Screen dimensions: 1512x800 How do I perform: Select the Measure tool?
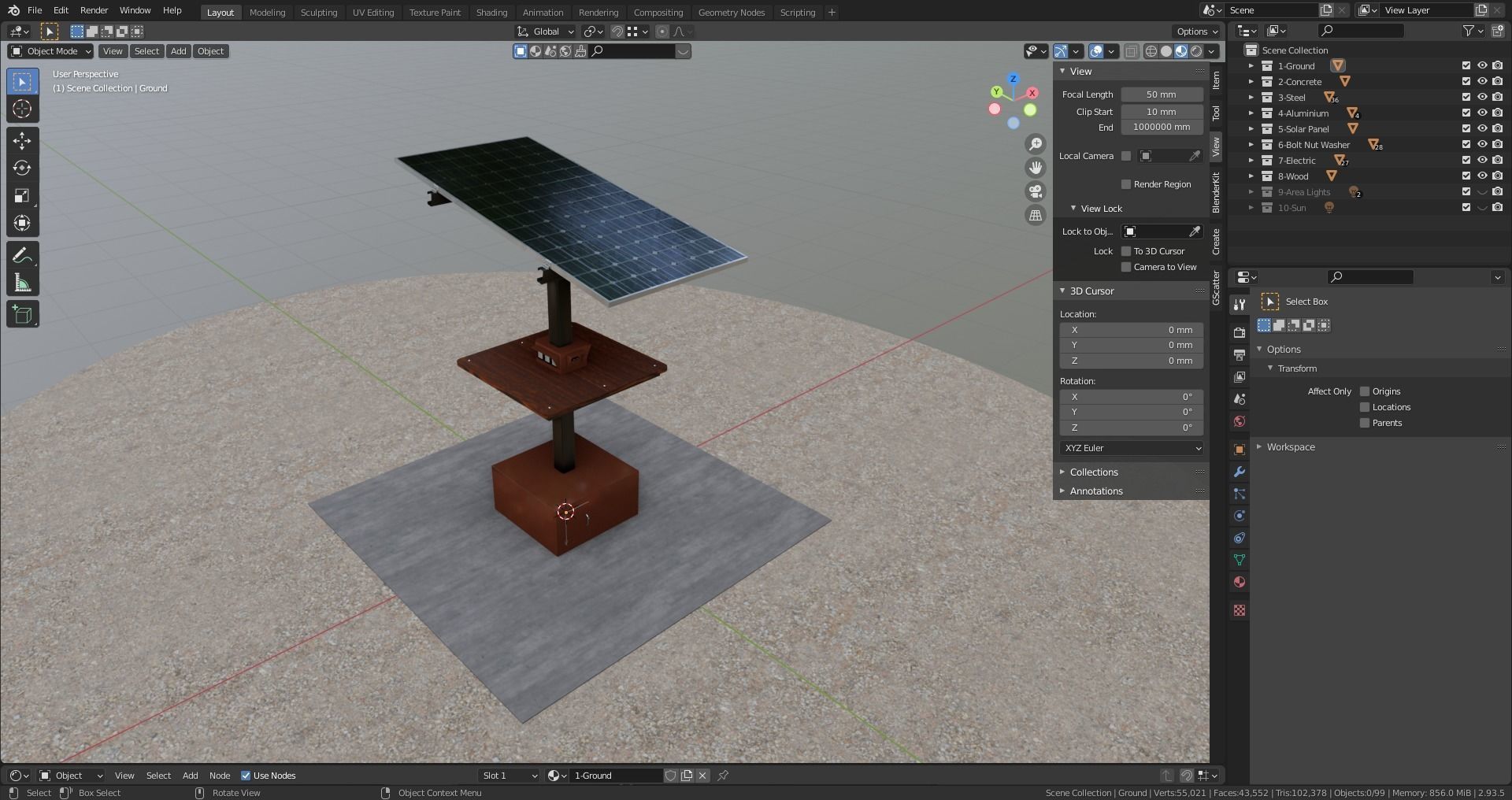pyautogui.click(x=22, y=283)
